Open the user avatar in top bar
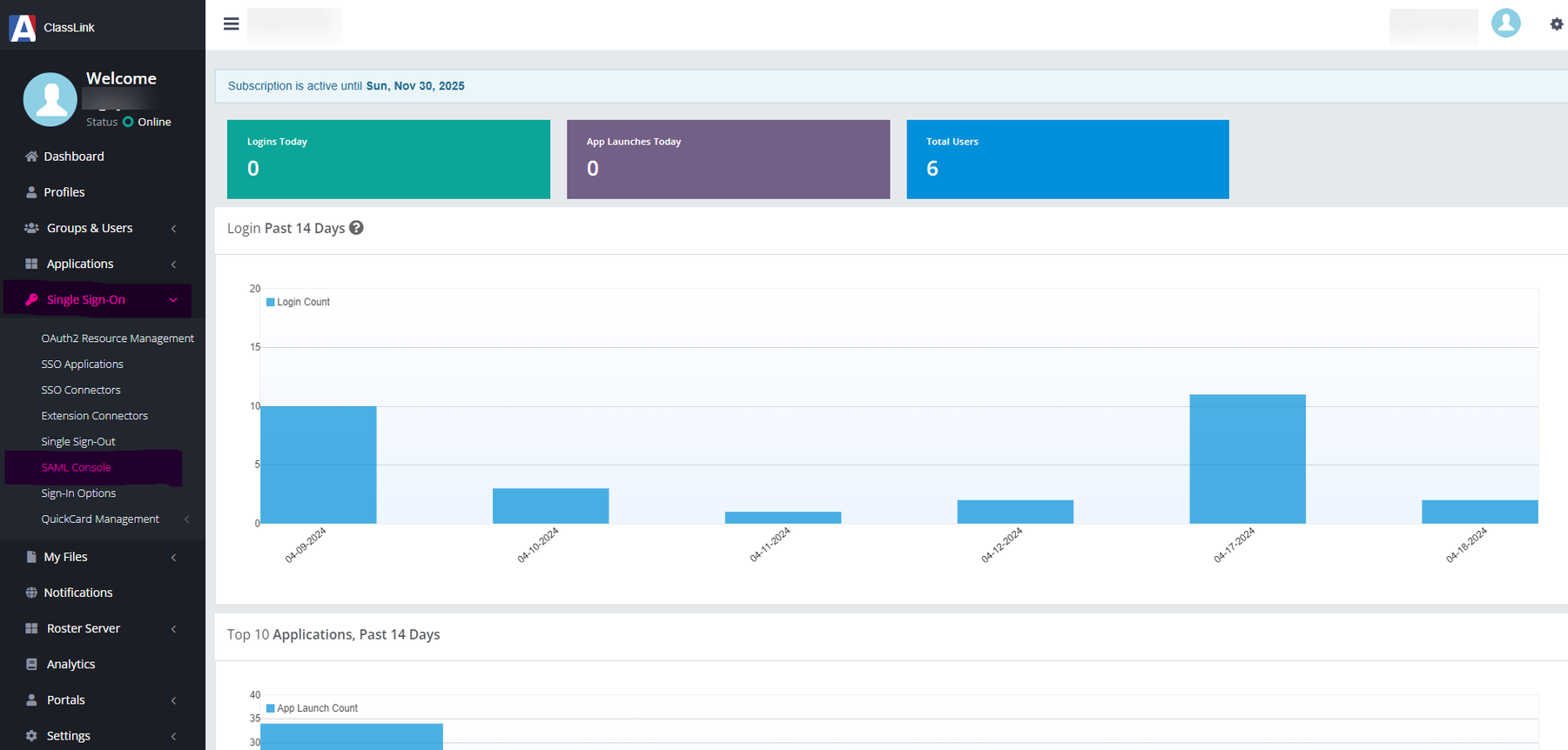1568x750 pixels. [1505, 23]
